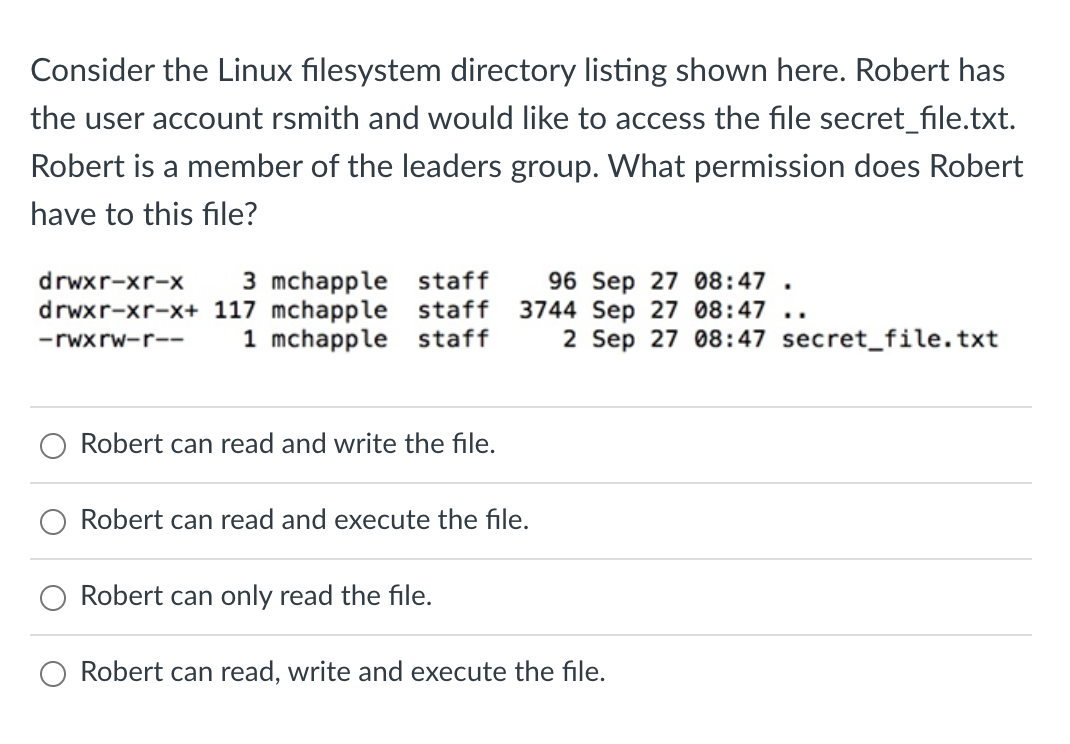This screenshot has width=1070, height=744.
Task: Choose the "Robert can only read the file" option
Action: [x=53, y=597]
